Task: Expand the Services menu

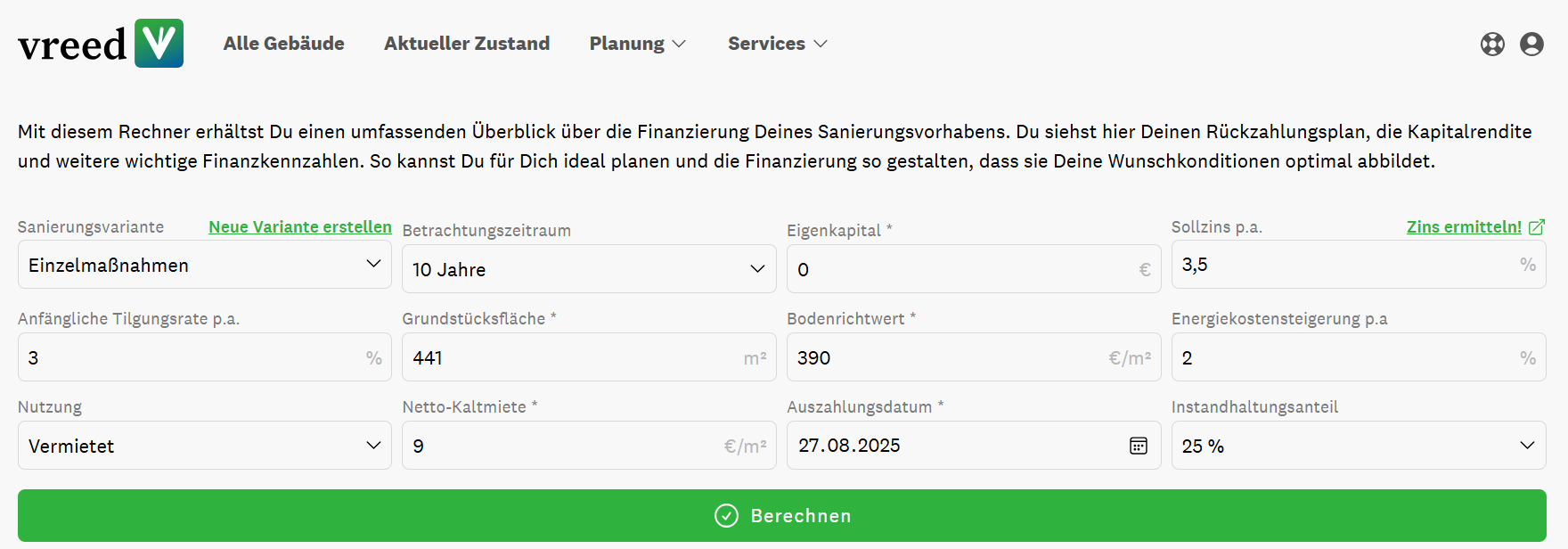Action: [x=777, y=44]
